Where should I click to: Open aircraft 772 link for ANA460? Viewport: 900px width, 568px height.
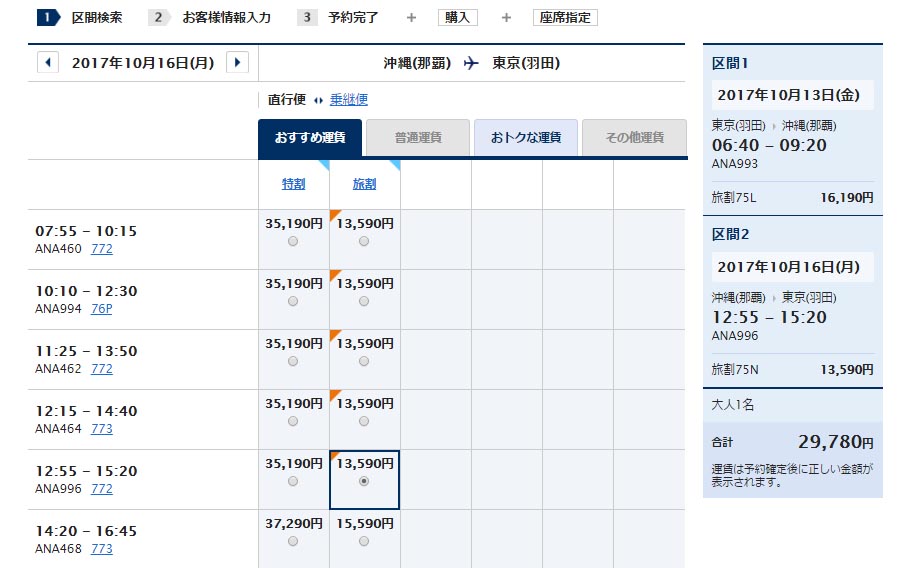(102, 249)
